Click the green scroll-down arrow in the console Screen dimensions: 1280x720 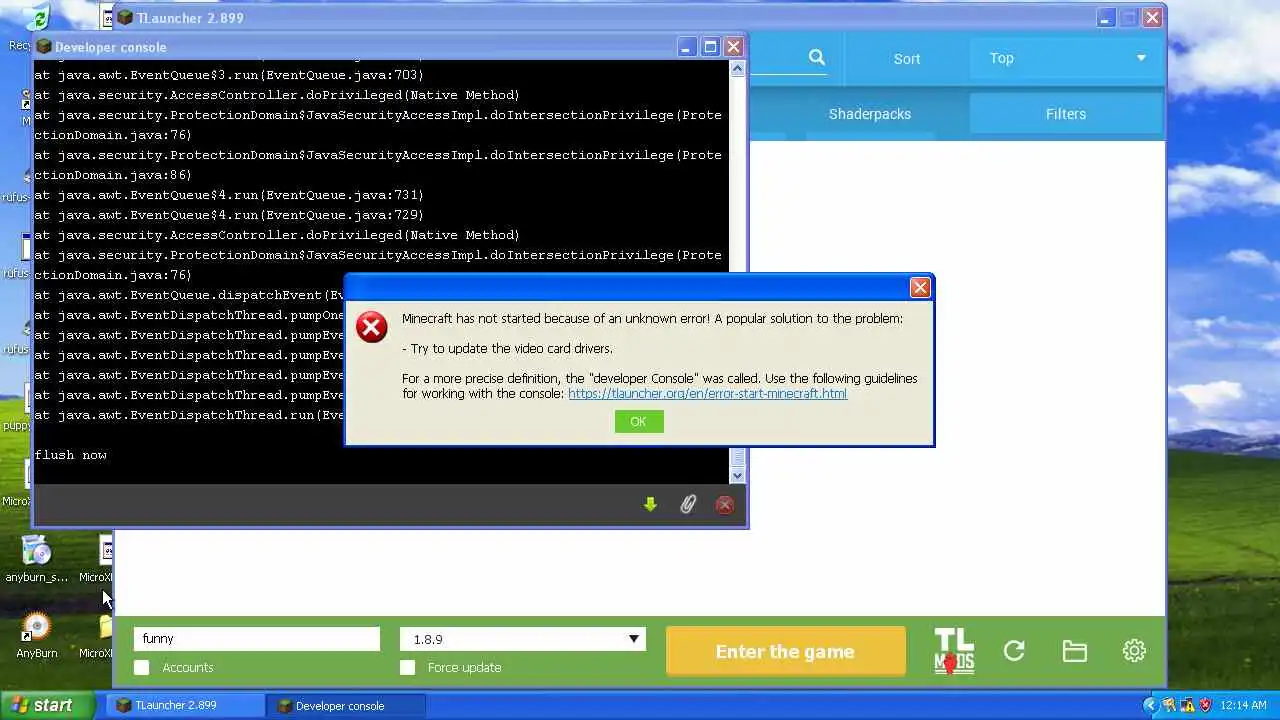point(650,505)
